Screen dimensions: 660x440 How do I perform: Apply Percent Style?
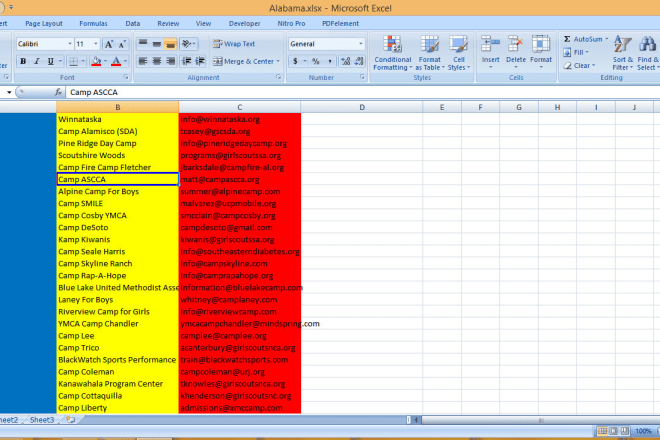(316, 61)
